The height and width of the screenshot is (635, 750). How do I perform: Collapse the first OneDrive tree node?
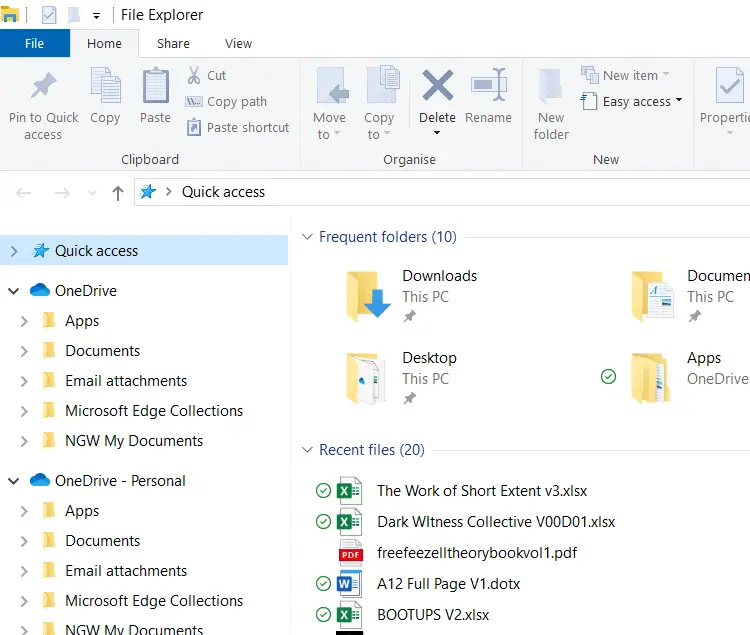point(13,291)
